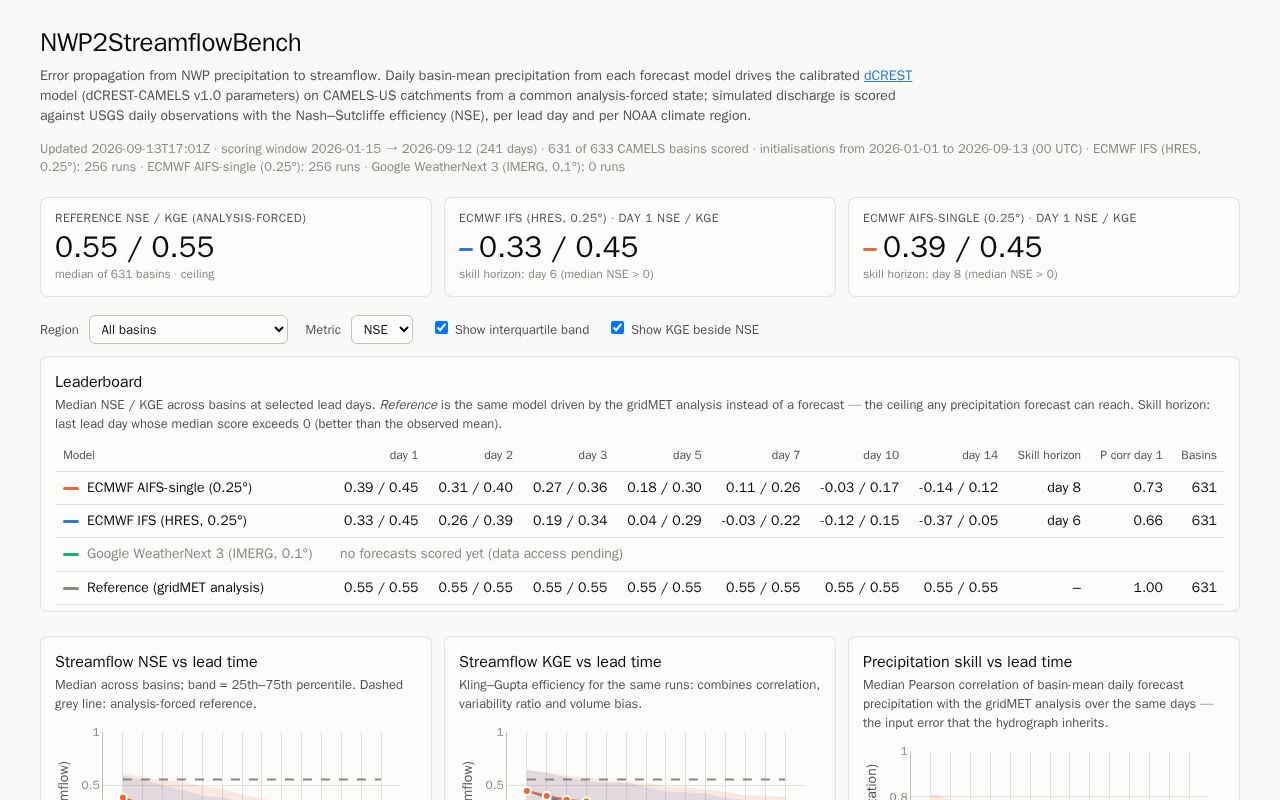Click the Streamflow KGE vs lead time heading

[560, 662]
